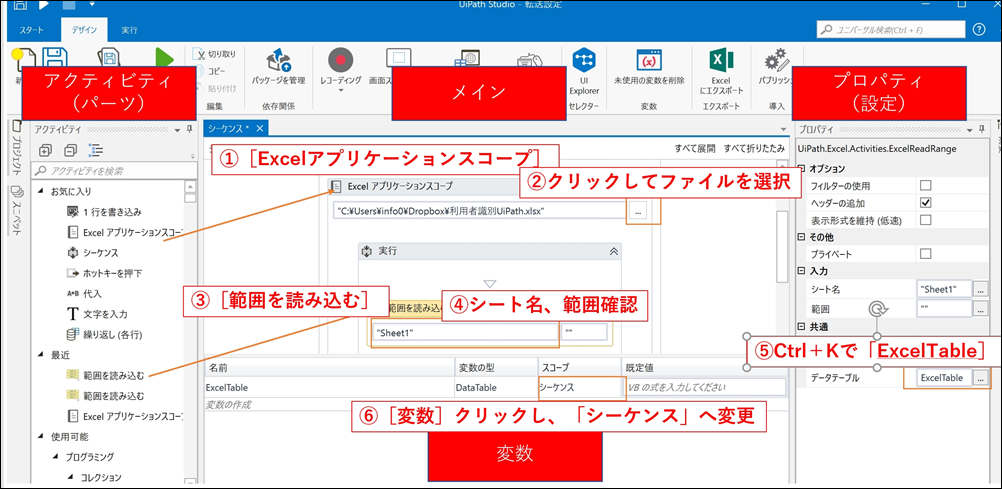Click the アクティビティを検索 search field
The width and height of the screenshot is (1002, 489).
(112, 171)
